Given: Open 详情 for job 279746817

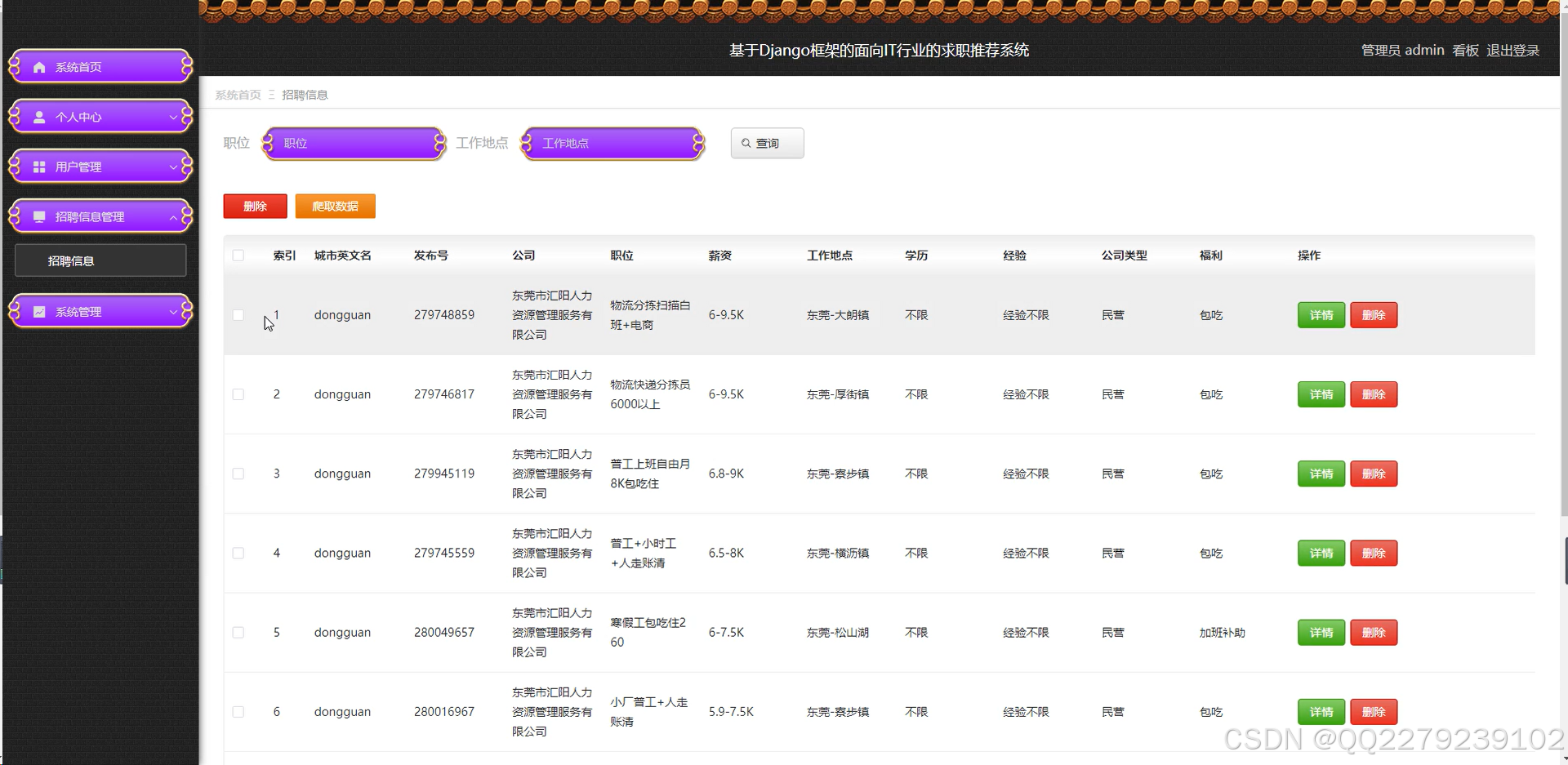Looking at the screenshot, I should [x=1321, y=394].
